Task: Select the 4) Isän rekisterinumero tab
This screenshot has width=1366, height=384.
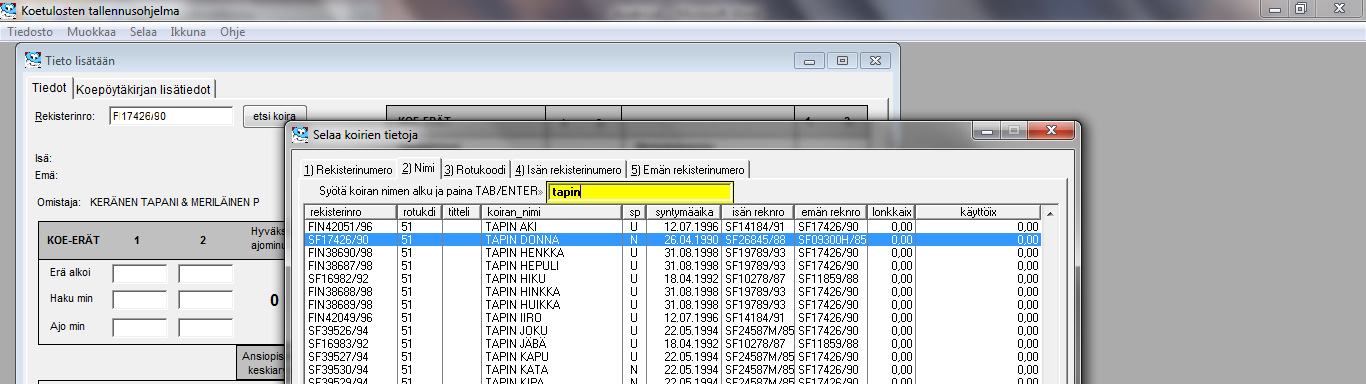Action: point(568,170)
